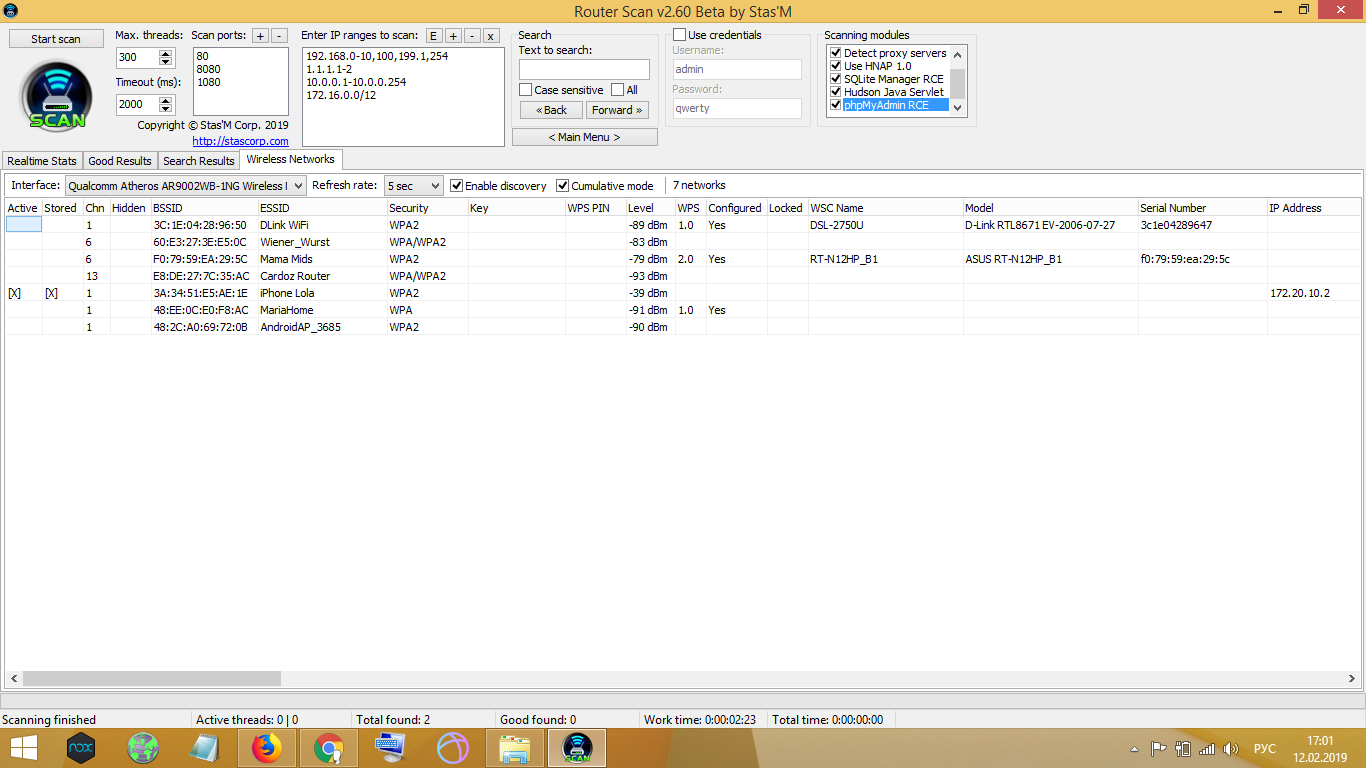The width and height of the screenshot is (1366, 768).
Task: Open the Interface adapter dropdown
Action: click(185, 186)
